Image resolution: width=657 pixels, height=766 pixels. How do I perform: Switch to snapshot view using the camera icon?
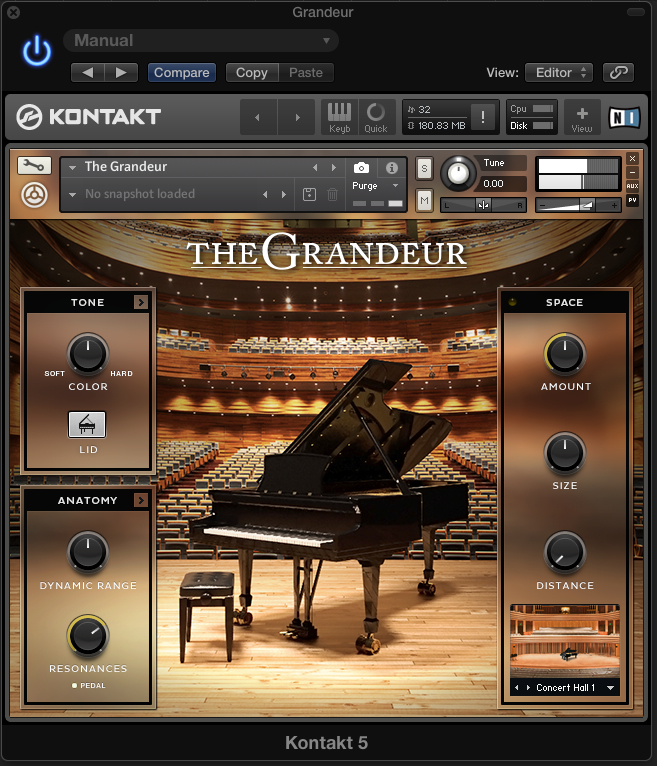(361, 168)
